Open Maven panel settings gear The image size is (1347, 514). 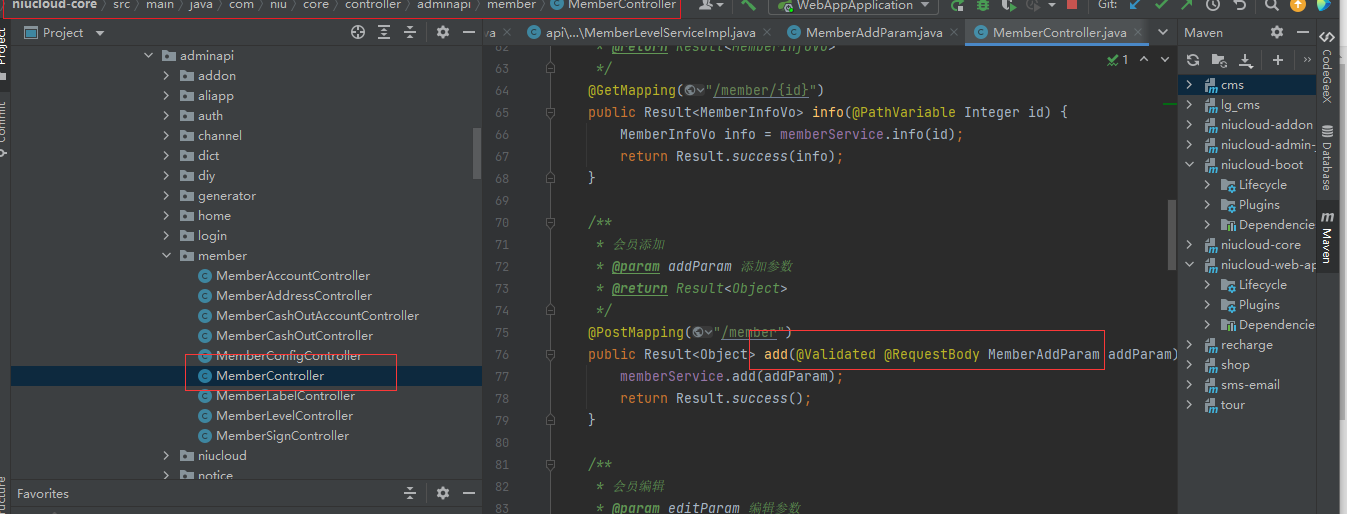1276,33
